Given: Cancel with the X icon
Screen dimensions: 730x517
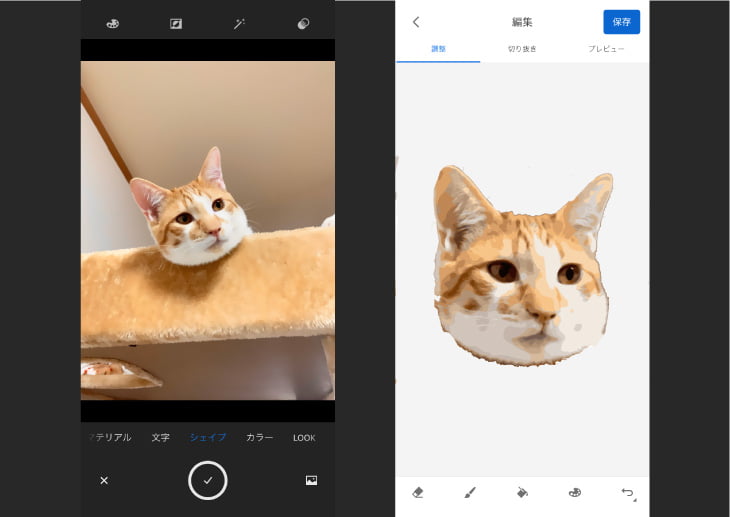Looking at the screenshot, I should point(104,481).
